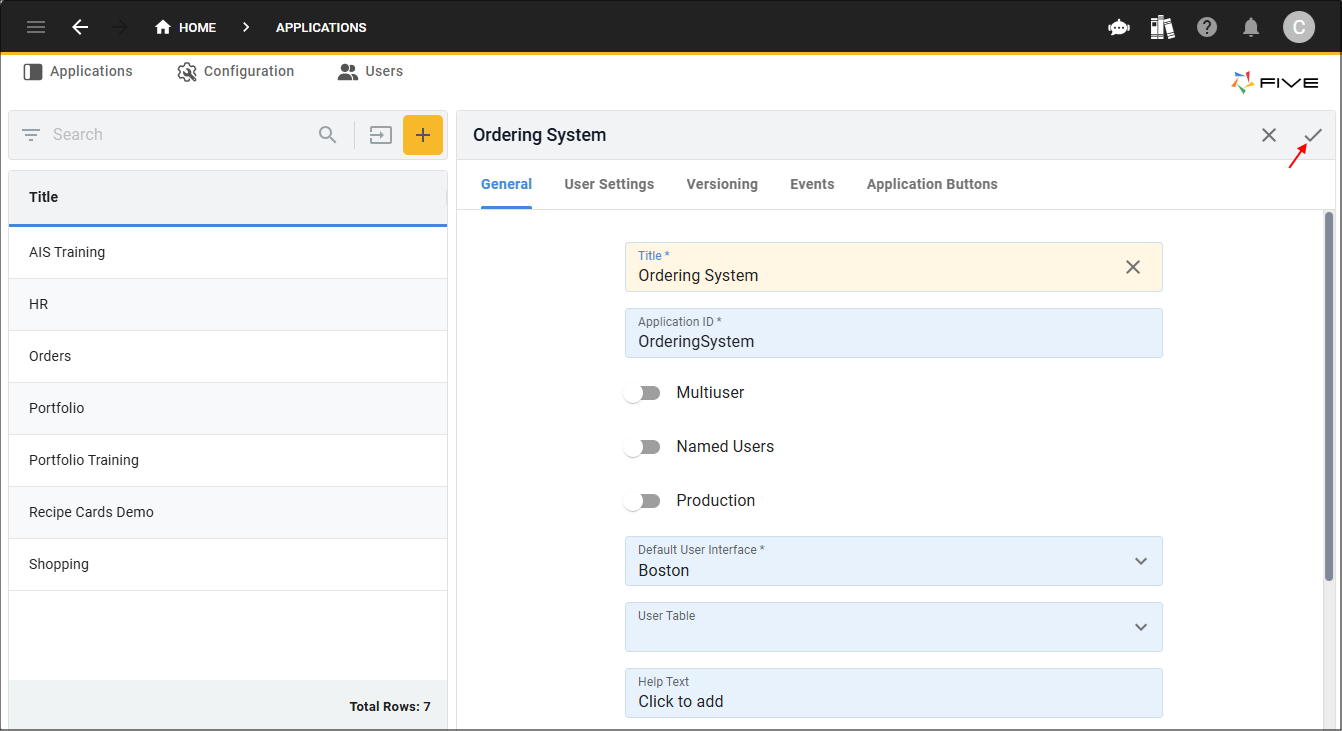Select the AIS Training row
Screen dimensions: 1342x731
(x=228, y=252)
